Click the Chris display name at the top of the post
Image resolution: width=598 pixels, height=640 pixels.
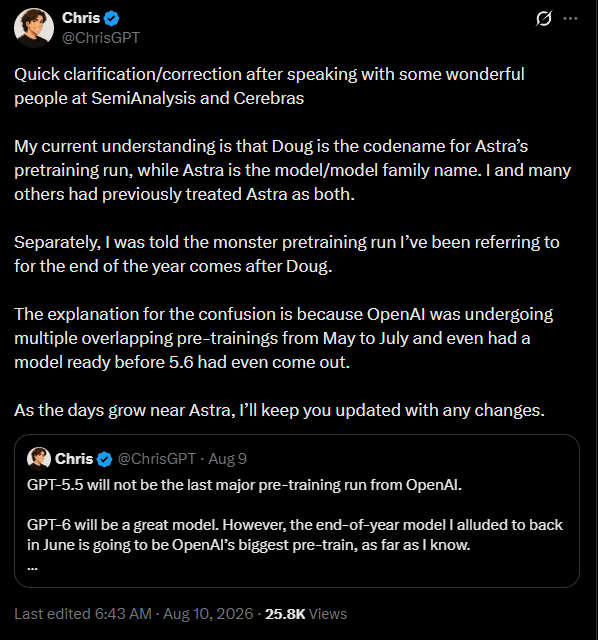81,18
